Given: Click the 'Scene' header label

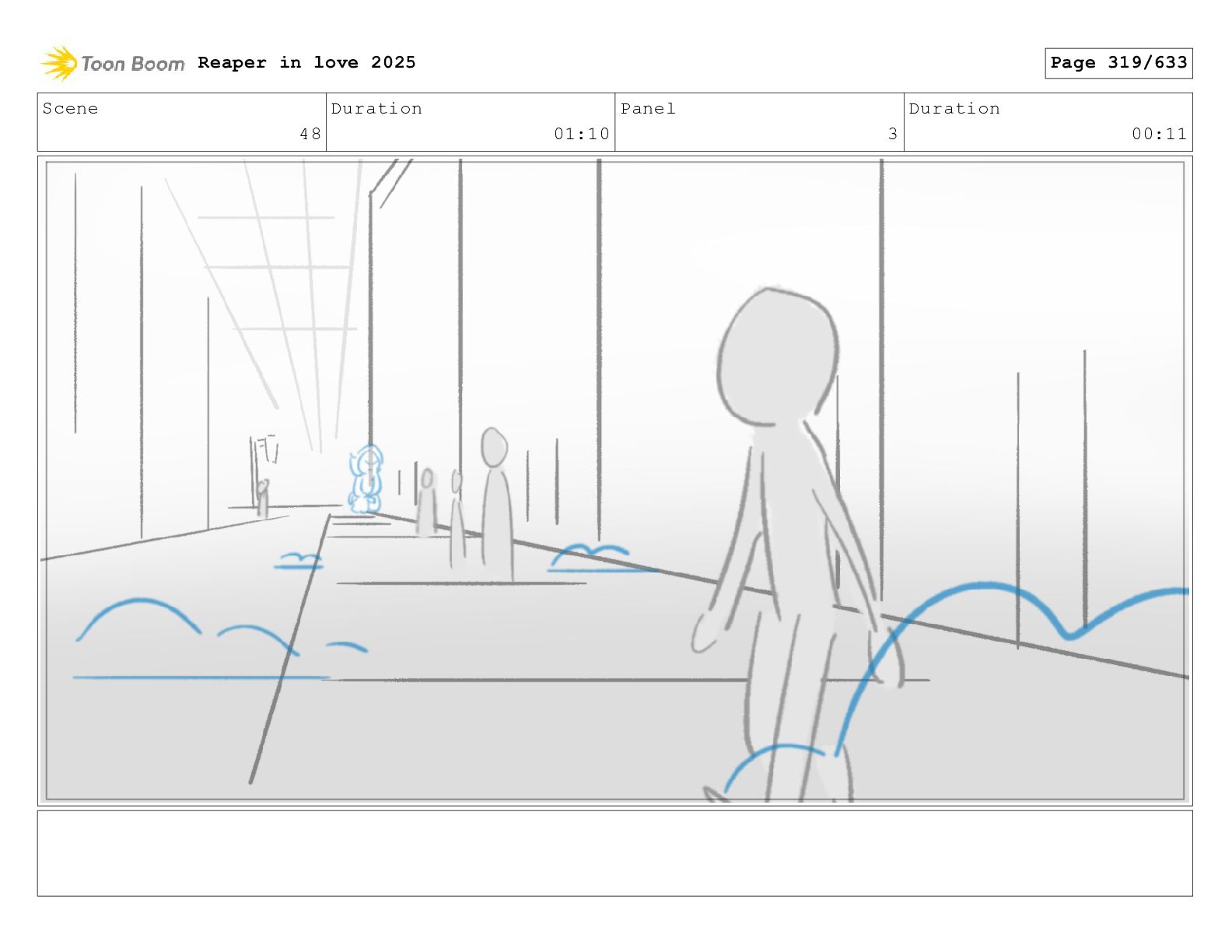Looking at the screenshot, I should (x=71, y=109).
